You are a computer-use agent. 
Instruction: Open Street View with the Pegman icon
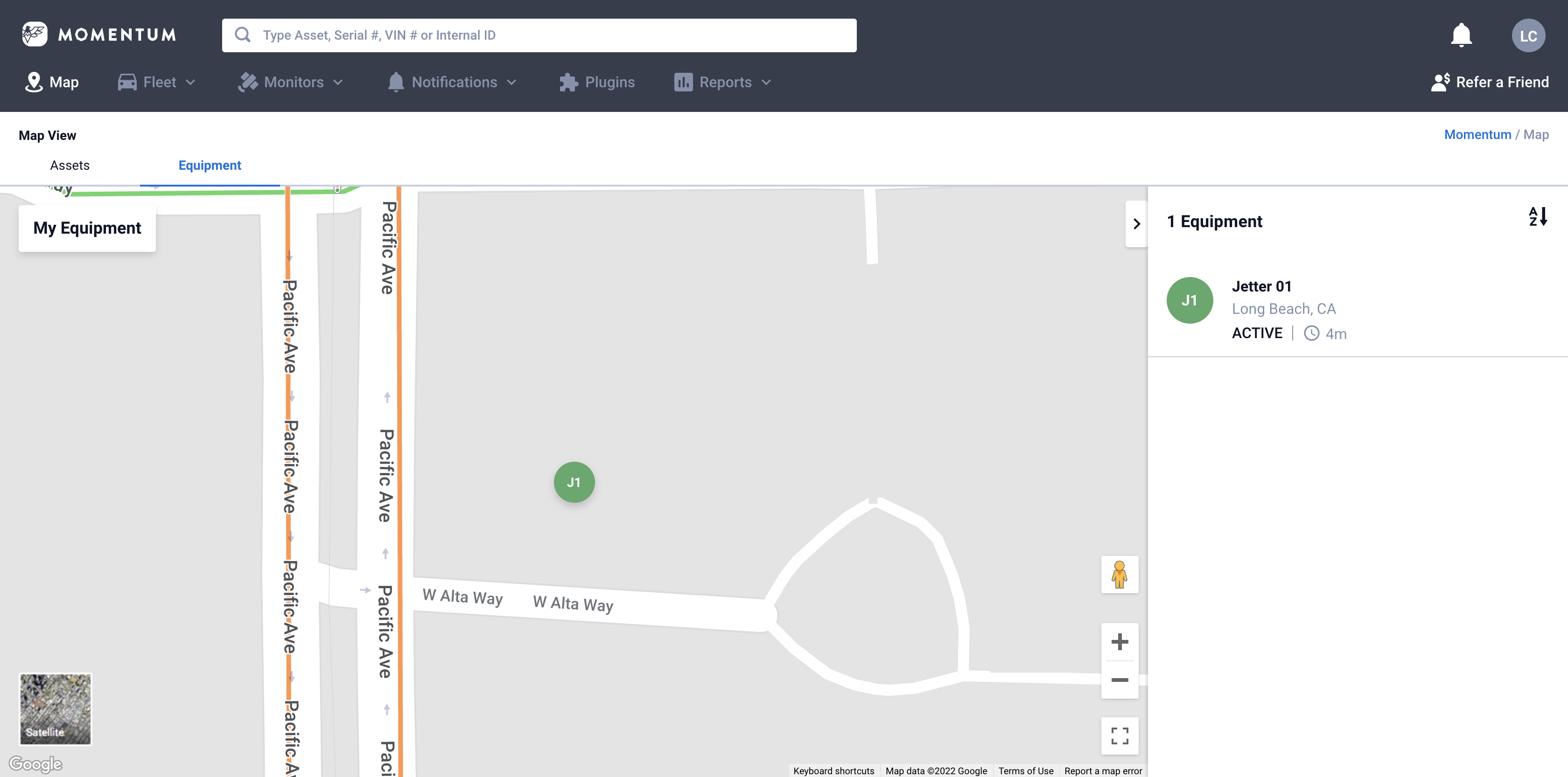tap(1120, 575)
